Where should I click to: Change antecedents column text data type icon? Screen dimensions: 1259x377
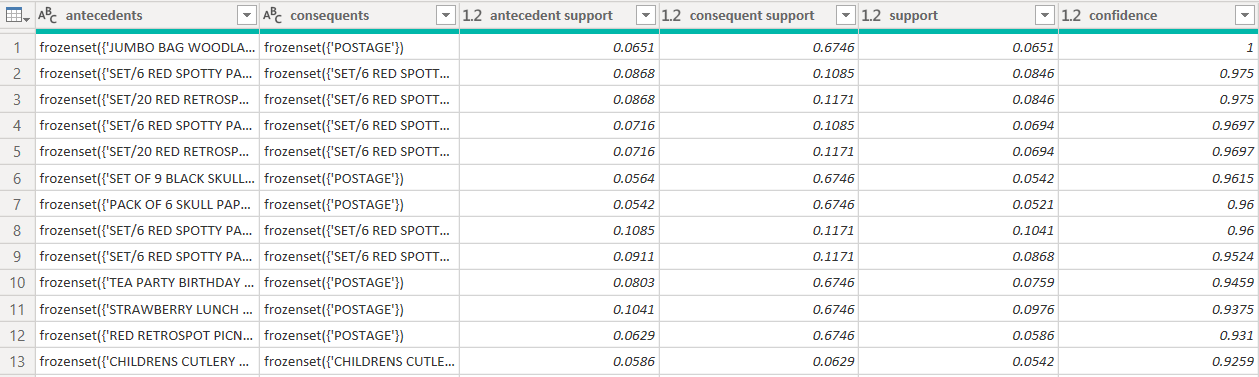pyautogui.click(x=47, y=16)
